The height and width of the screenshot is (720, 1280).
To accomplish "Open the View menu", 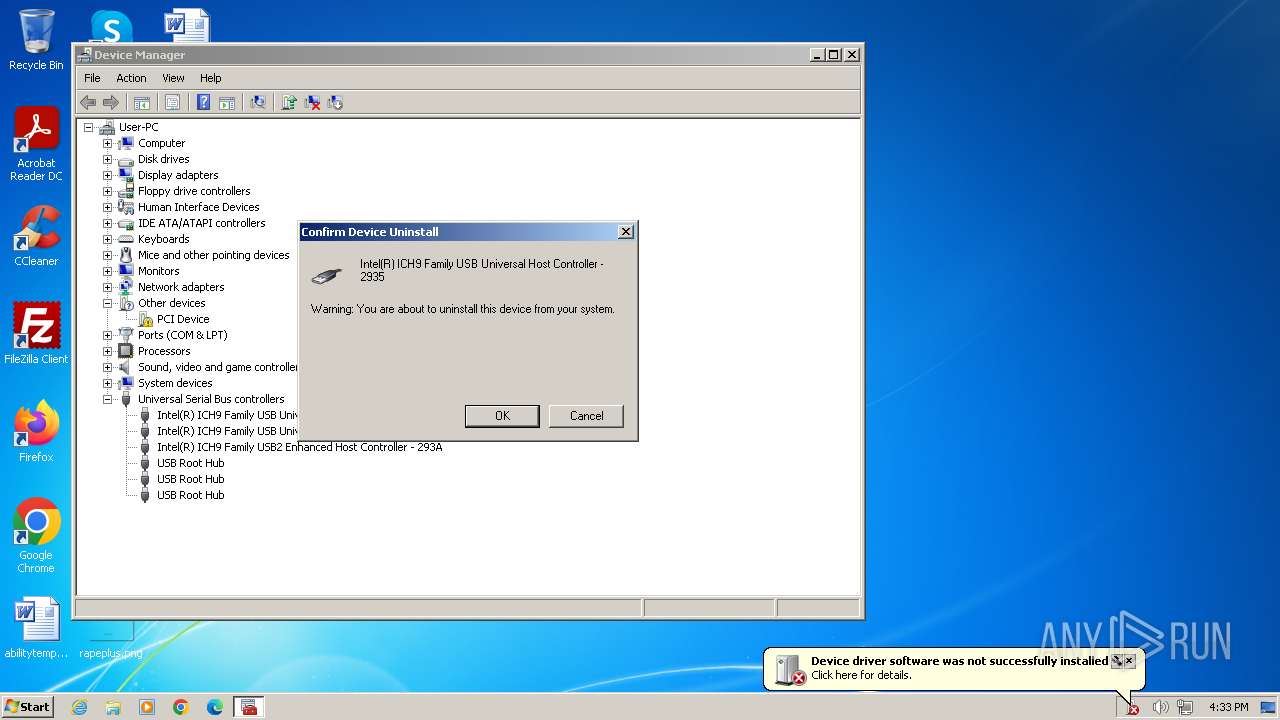I will pyautogui.click(x=173, y=78).
